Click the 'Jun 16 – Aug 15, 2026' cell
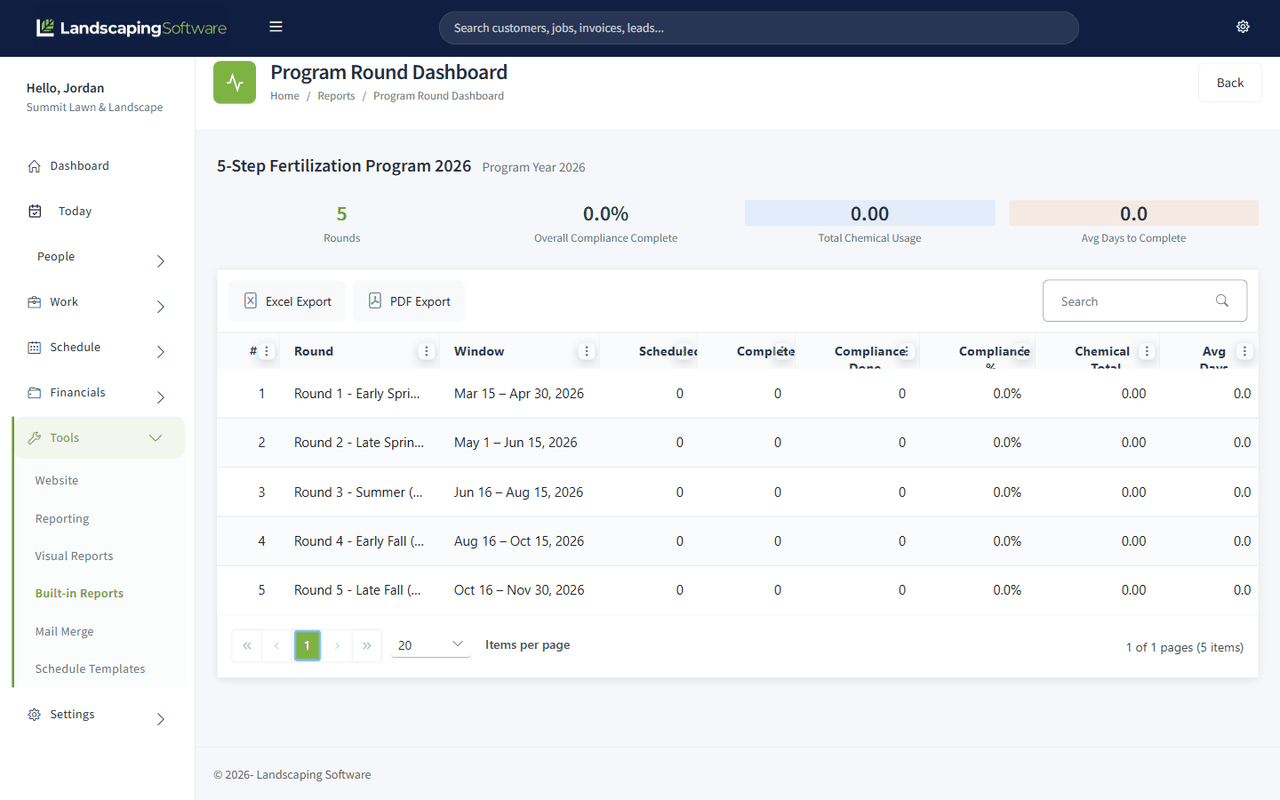This screenshot has width=1280, height=800. click(518, 492)
